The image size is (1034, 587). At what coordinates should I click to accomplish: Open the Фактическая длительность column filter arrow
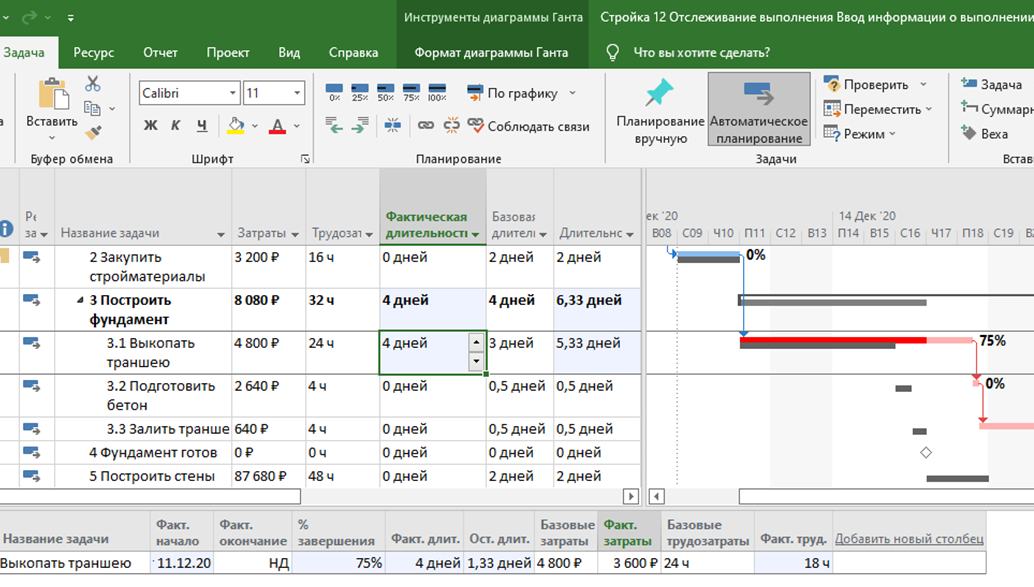475,234
